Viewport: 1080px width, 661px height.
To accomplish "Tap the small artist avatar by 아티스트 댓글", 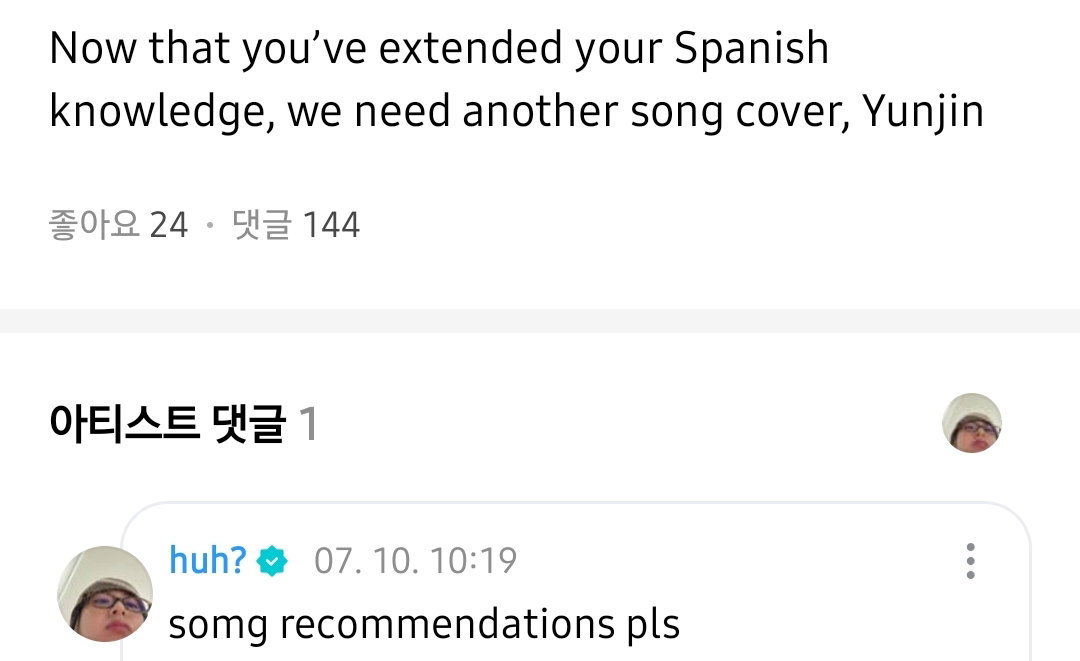I will (971, 423).
